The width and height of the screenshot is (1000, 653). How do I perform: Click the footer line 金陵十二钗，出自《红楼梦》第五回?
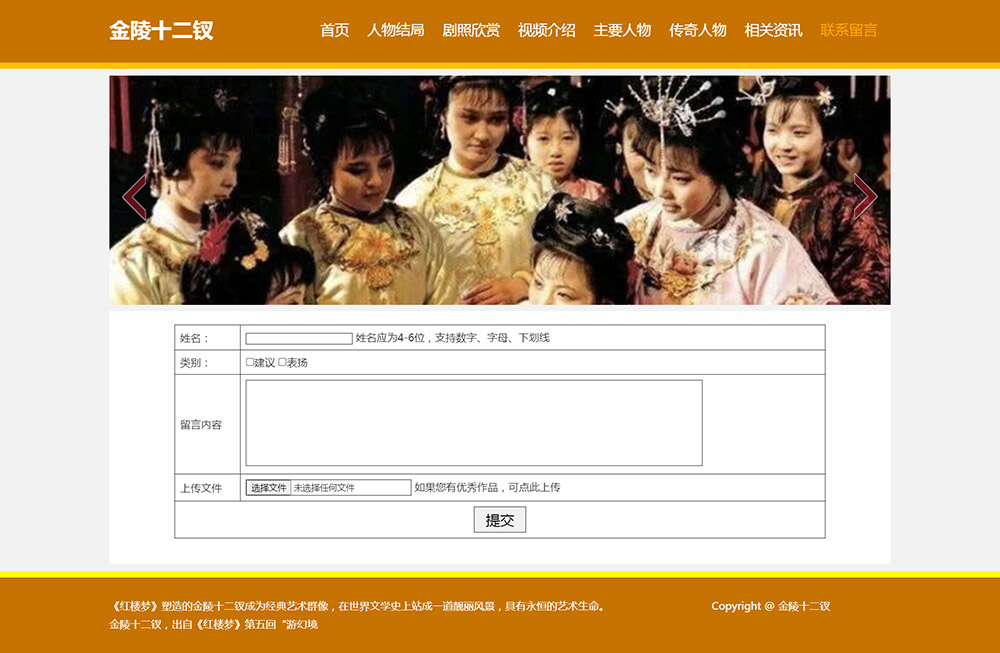point(214,624)
